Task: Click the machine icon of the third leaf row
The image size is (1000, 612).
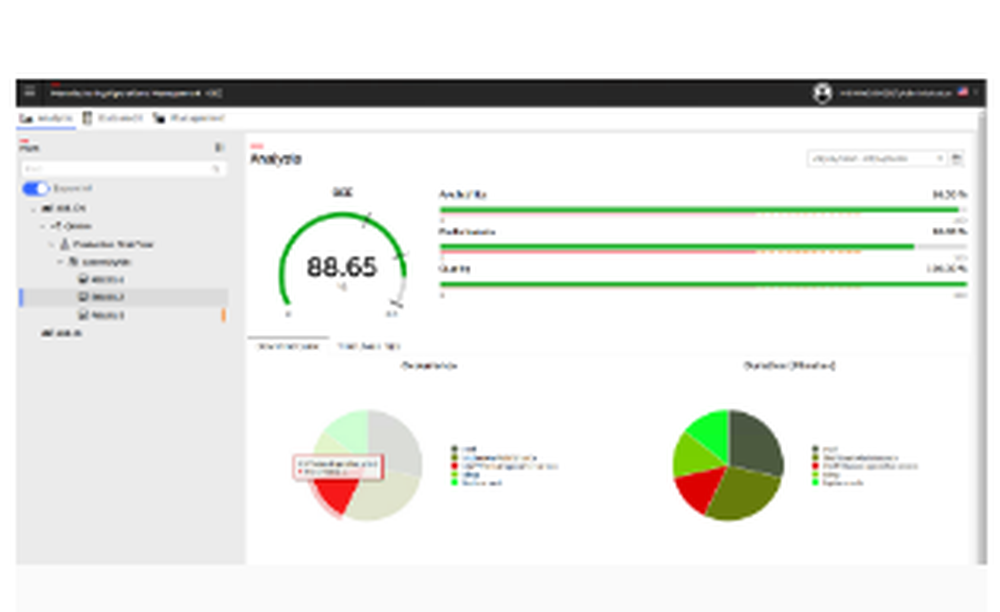Action: (83, 314)
